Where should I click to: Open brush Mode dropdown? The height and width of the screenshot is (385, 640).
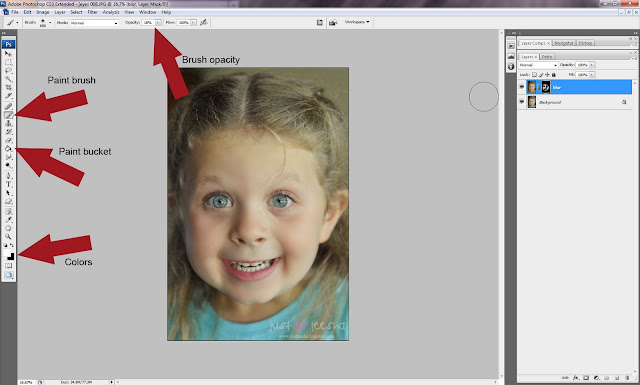[x=94, y=23]
